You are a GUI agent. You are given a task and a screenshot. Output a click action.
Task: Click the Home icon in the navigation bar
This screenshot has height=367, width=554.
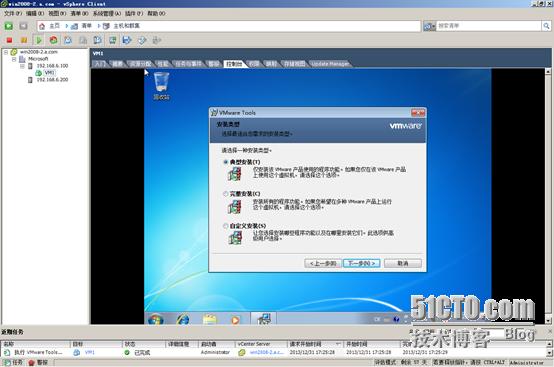click(x=42, y=26)
